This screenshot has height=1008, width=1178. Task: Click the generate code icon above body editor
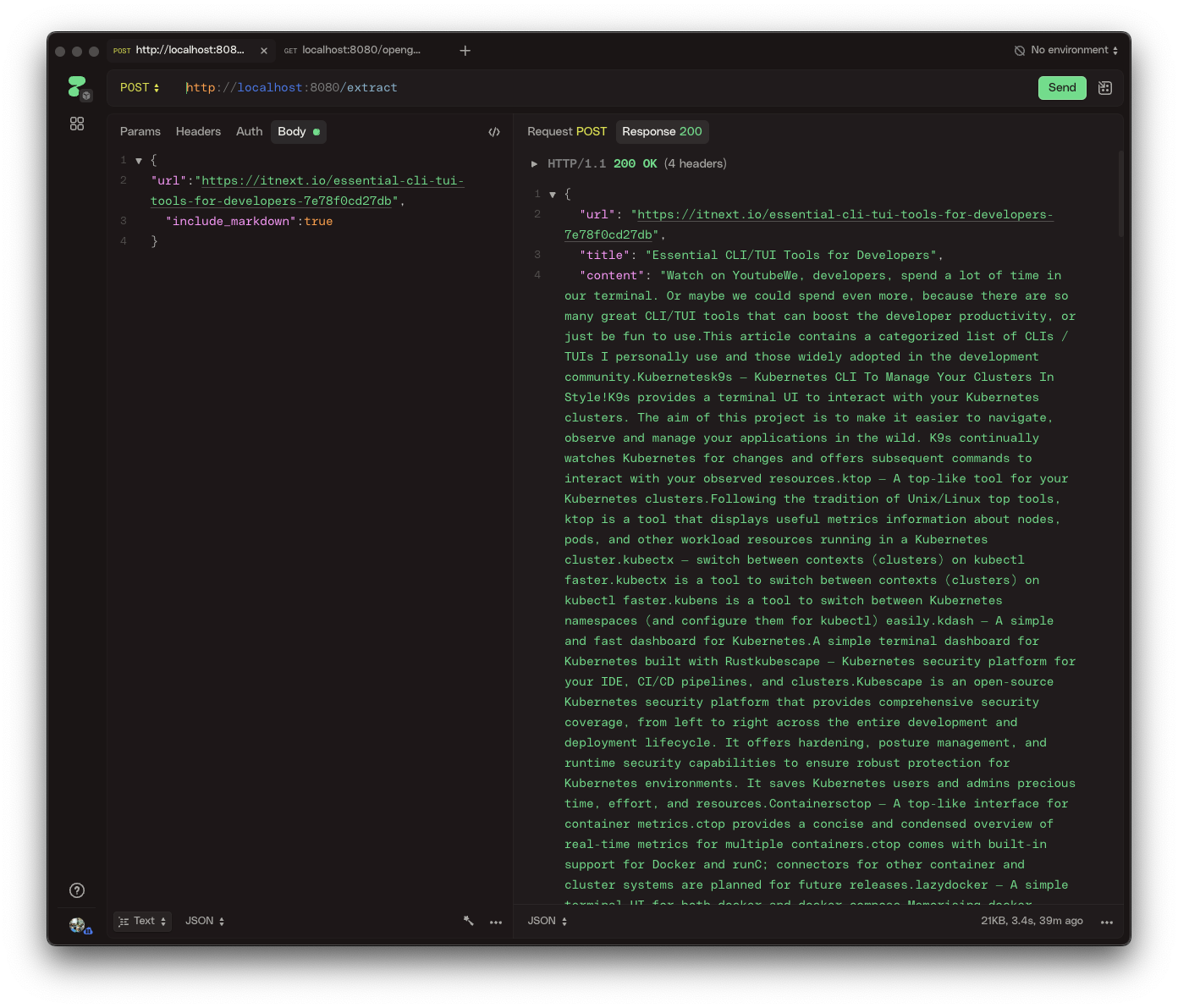point(494,132)
